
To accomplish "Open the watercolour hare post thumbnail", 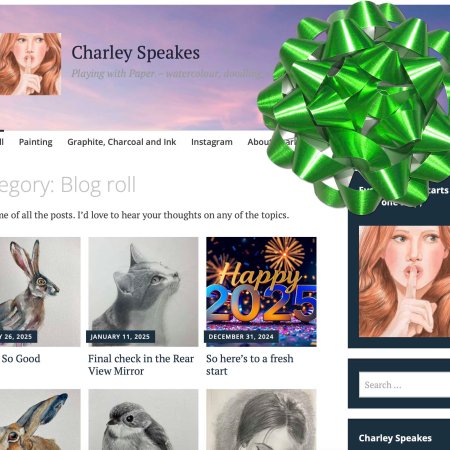I will (40, 292).
